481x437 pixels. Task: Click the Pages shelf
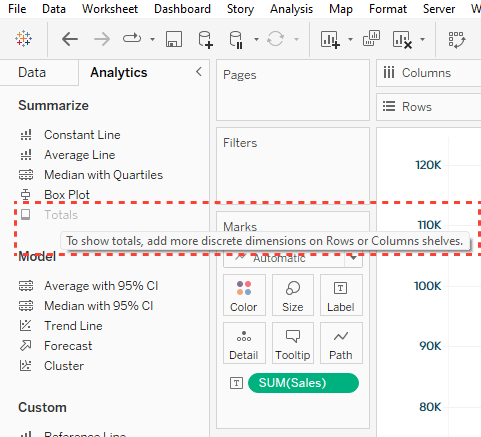pyautogui.click(x=293, y=90)
